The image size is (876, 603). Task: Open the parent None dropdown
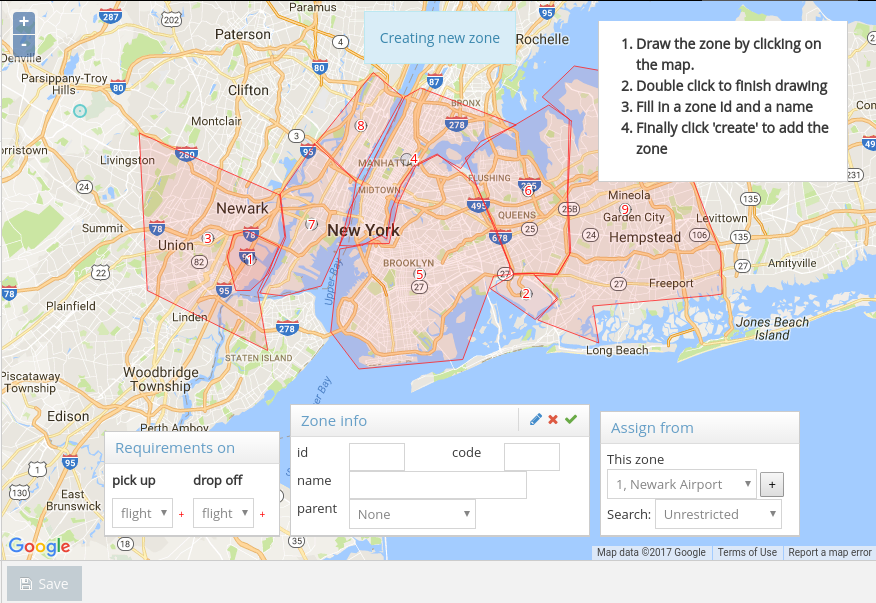pyautogui.click(x=412, y=514)
